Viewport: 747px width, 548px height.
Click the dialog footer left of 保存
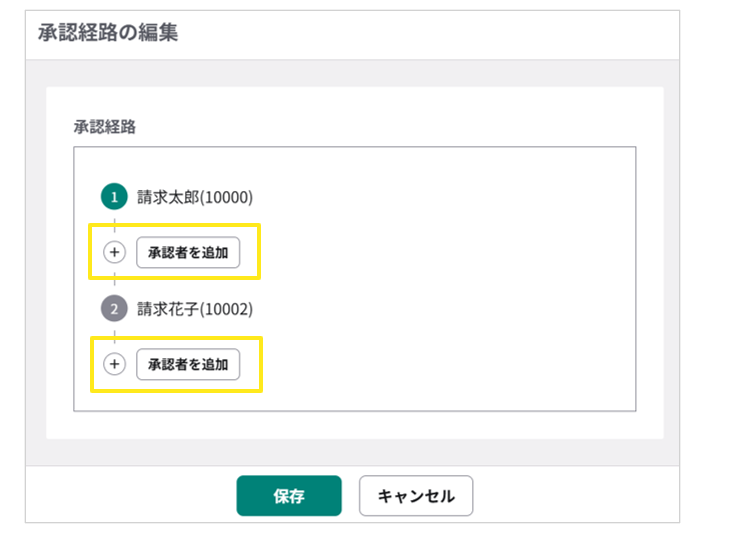130,495
